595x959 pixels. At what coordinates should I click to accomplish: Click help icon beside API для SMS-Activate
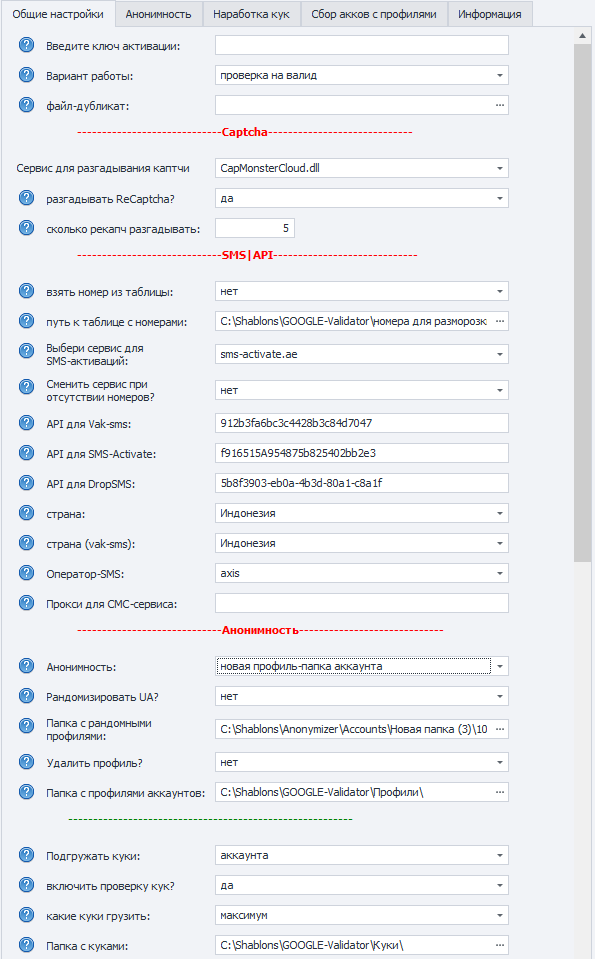pos(26,453)
